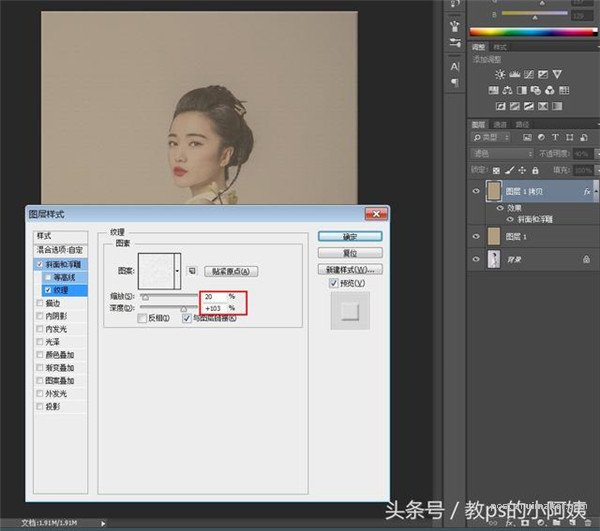
Task: Filter layers by pixel layers icon
Action: pyautogui.click(x=527, y=137)
